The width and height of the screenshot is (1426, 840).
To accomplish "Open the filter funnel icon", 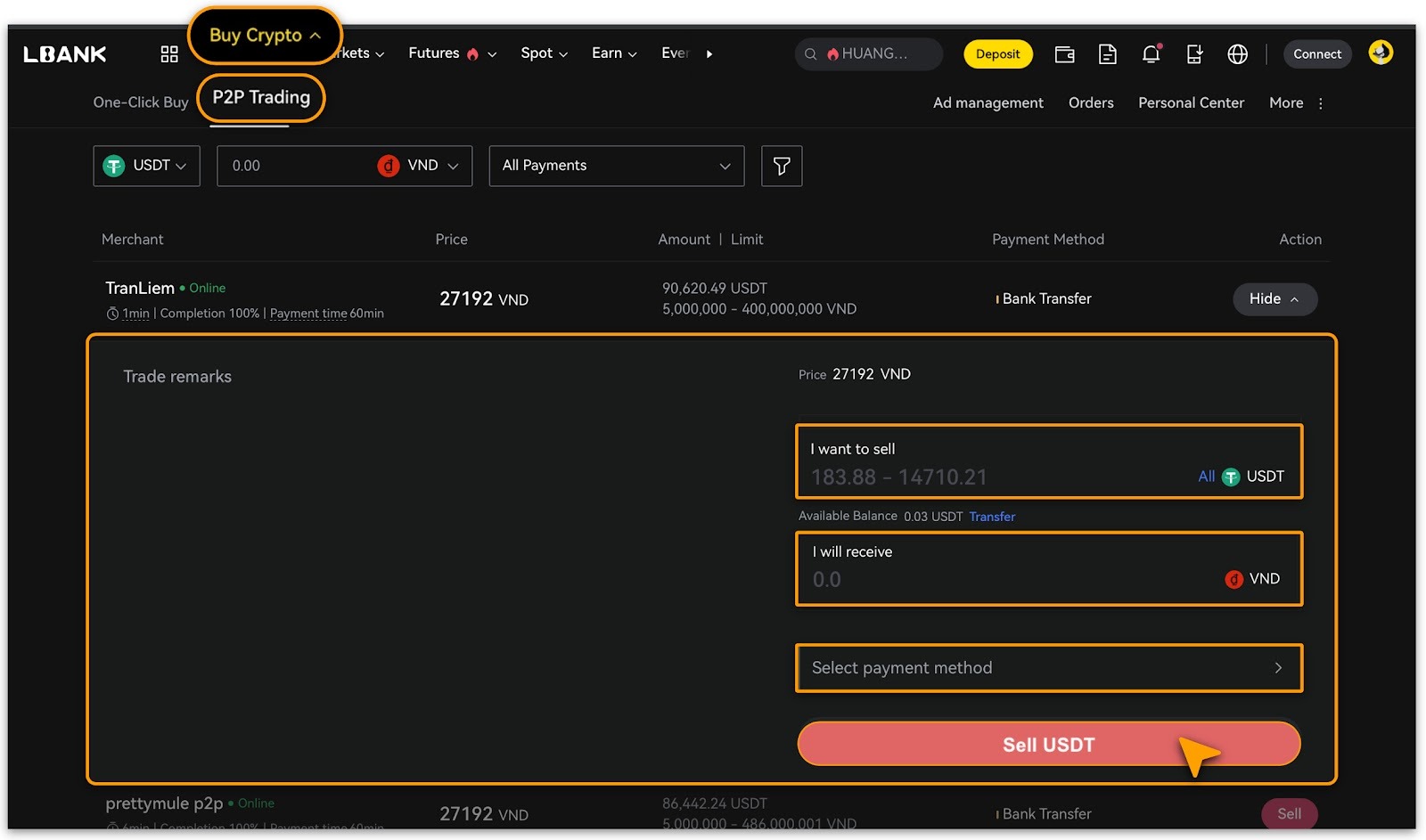I will pyautogui.click(x=782, y=166).
